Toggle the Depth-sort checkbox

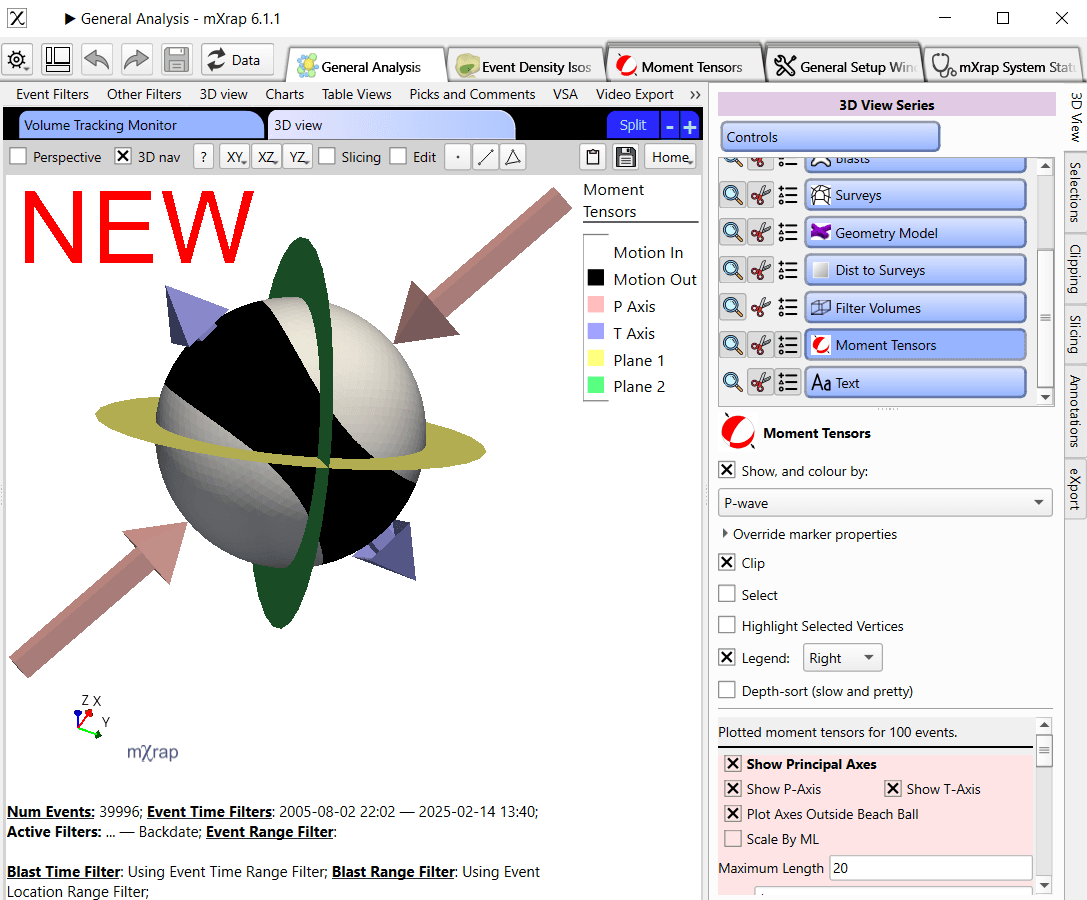point(727,691)
